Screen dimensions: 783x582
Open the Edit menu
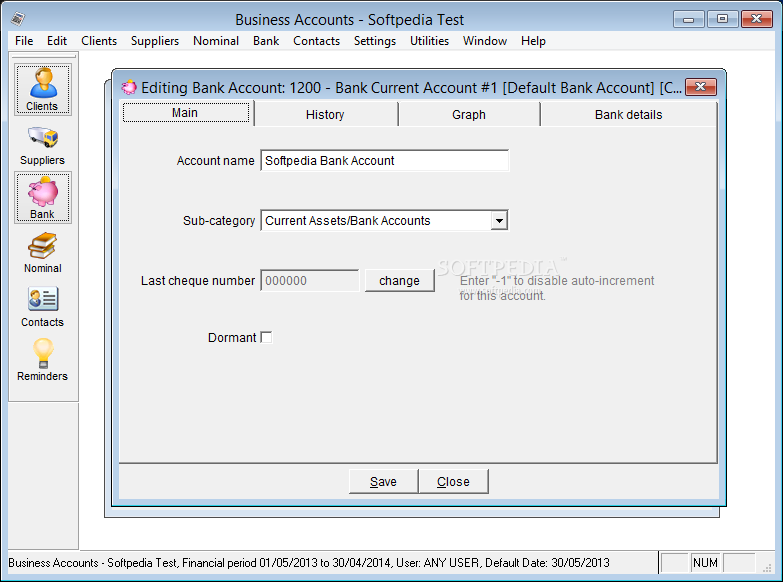tap(57, 41)
